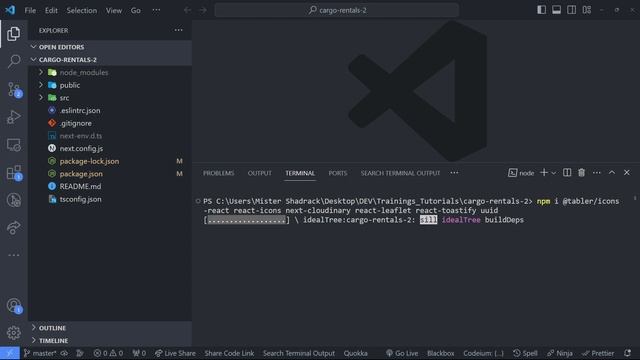Open next.config.js file
Screen dimensions: 640x360
point(110,148)
